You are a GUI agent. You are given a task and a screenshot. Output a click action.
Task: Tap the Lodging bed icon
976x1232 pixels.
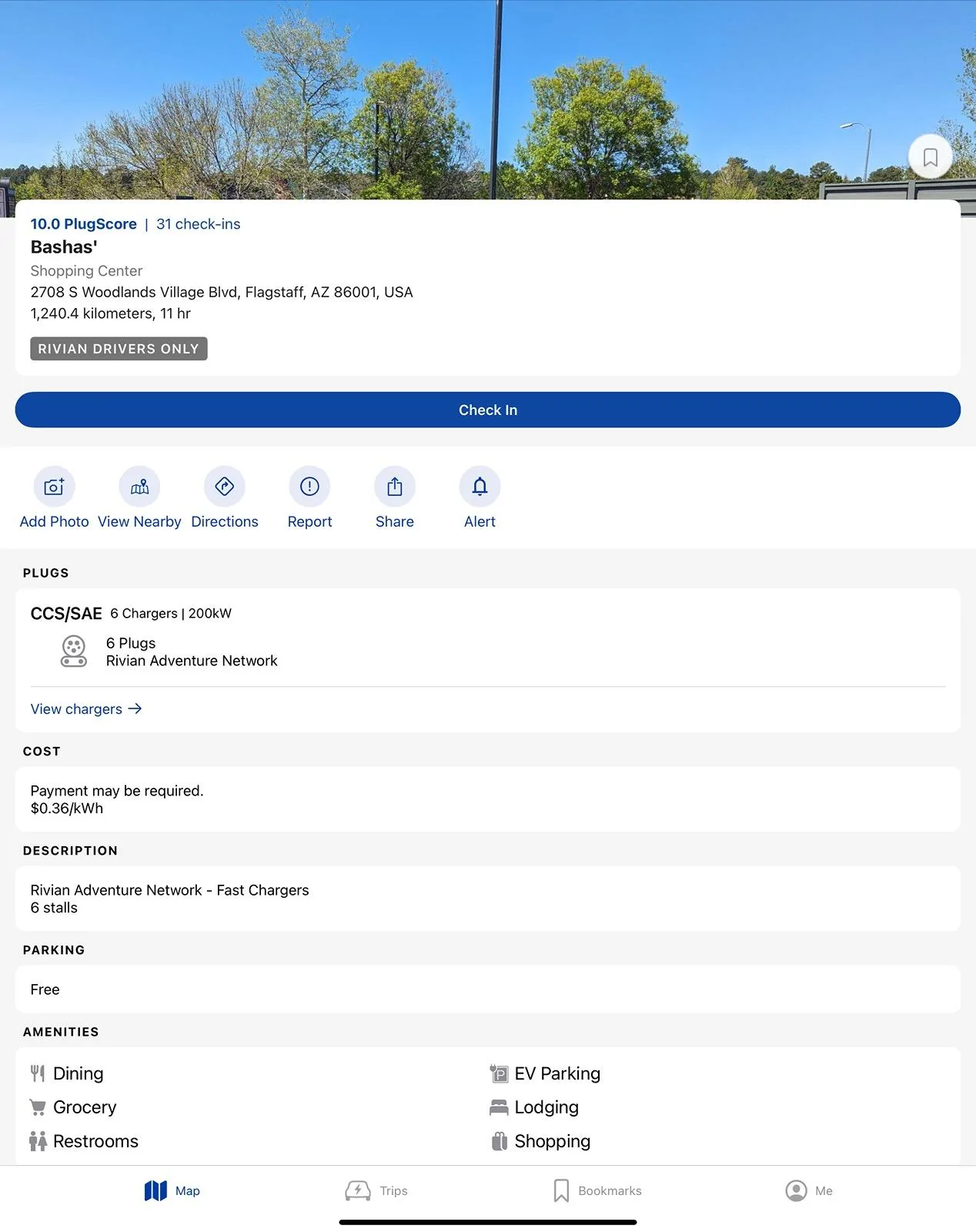(499, 1107)
